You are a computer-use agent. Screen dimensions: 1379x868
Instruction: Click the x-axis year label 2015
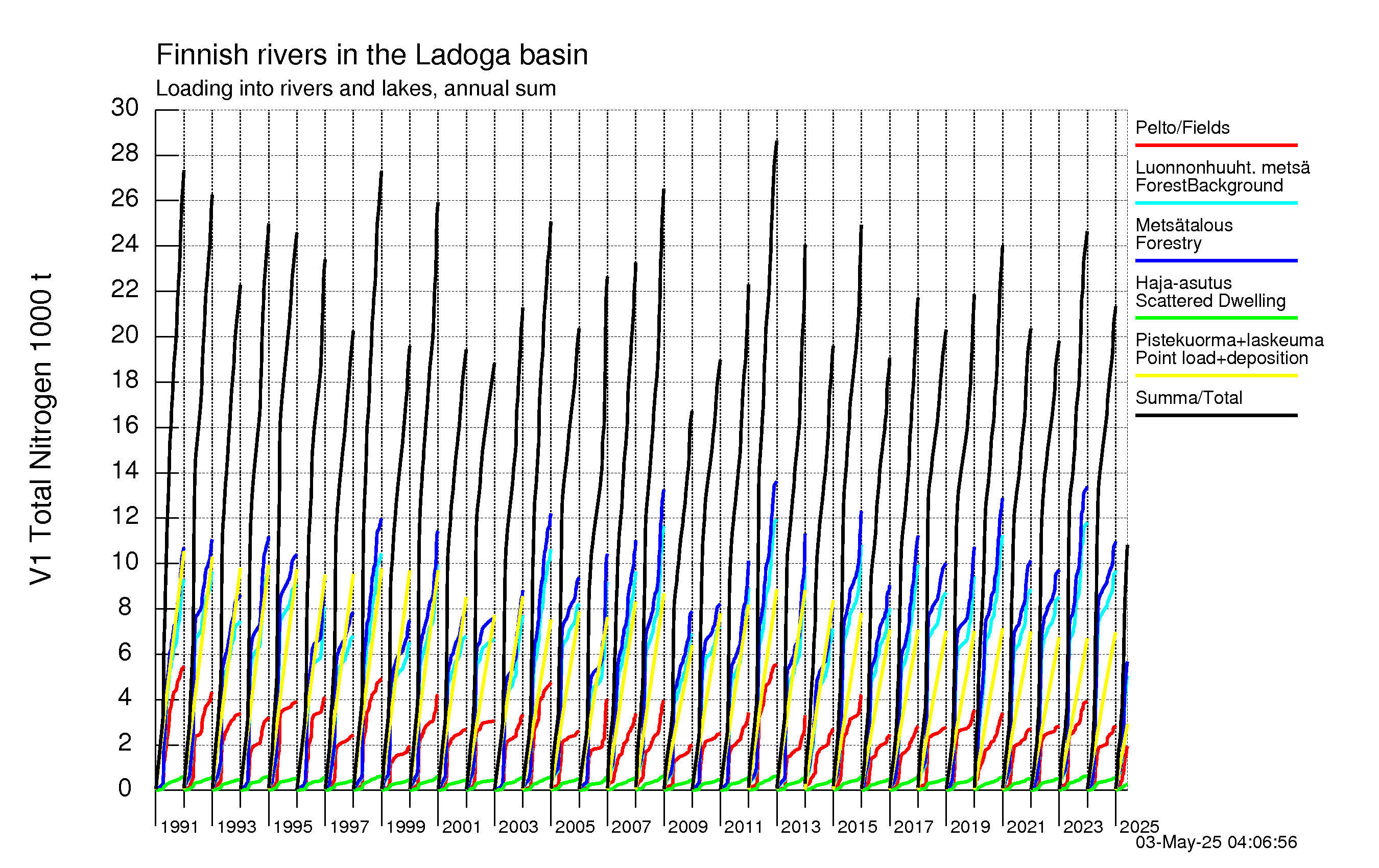click(858, 827)
